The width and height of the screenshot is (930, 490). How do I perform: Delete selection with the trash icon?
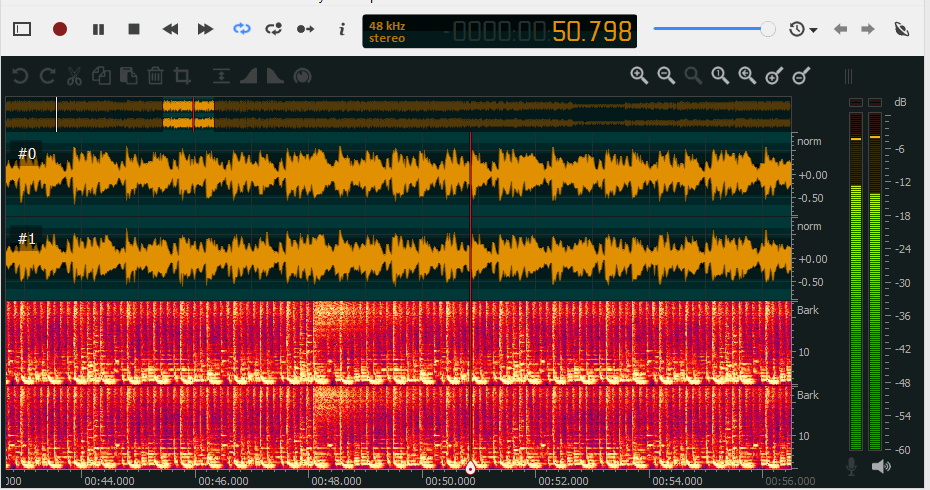coord(155,76)
